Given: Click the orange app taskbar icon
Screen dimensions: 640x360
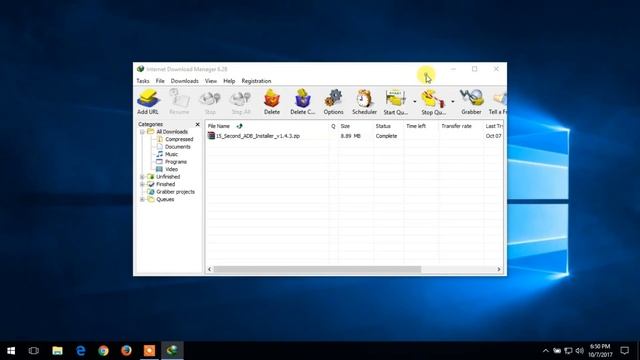Looking at the screenshot, I should (149, 351).
